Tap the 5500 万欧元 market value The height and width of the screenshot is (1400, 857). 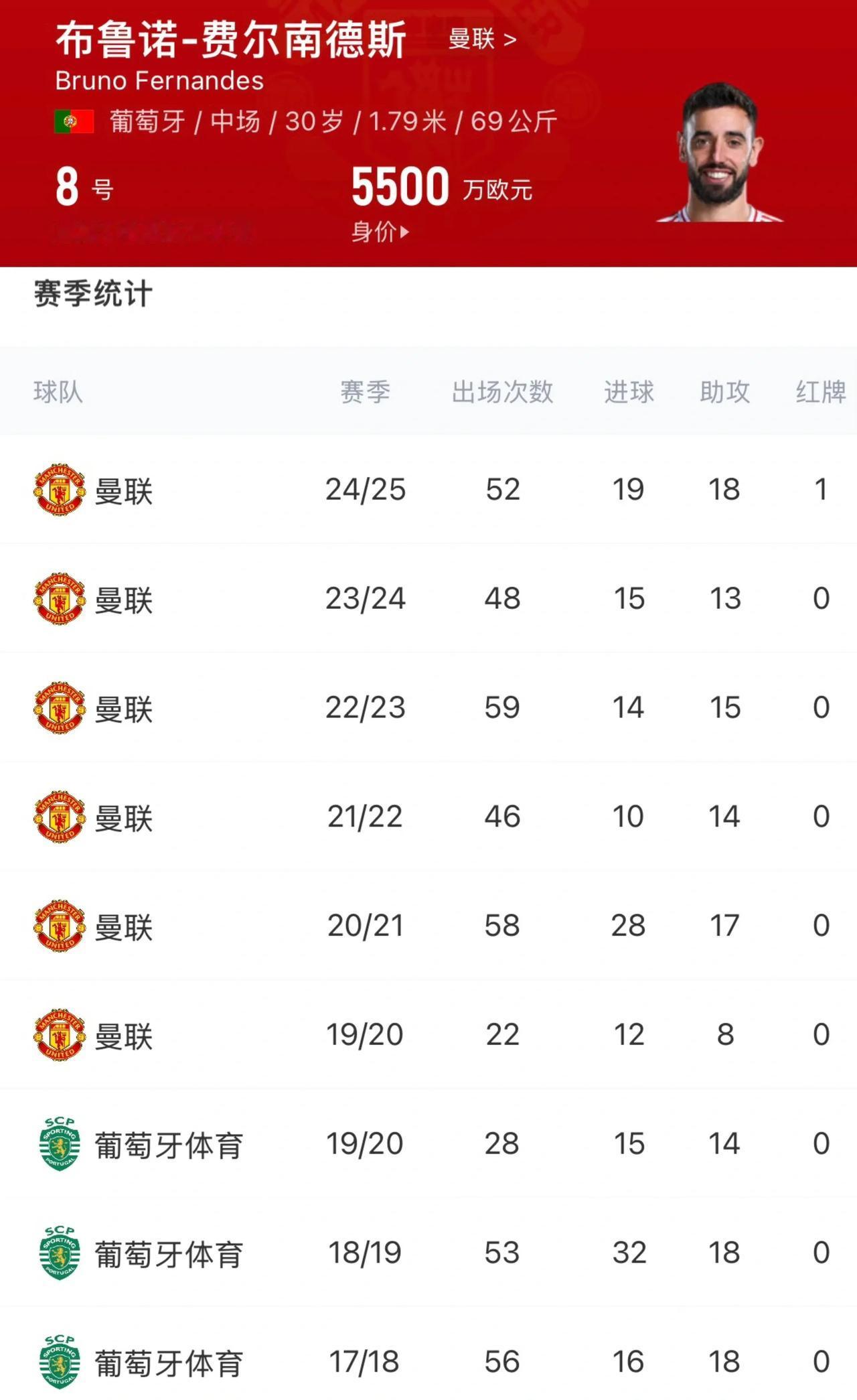coord(442,187)
